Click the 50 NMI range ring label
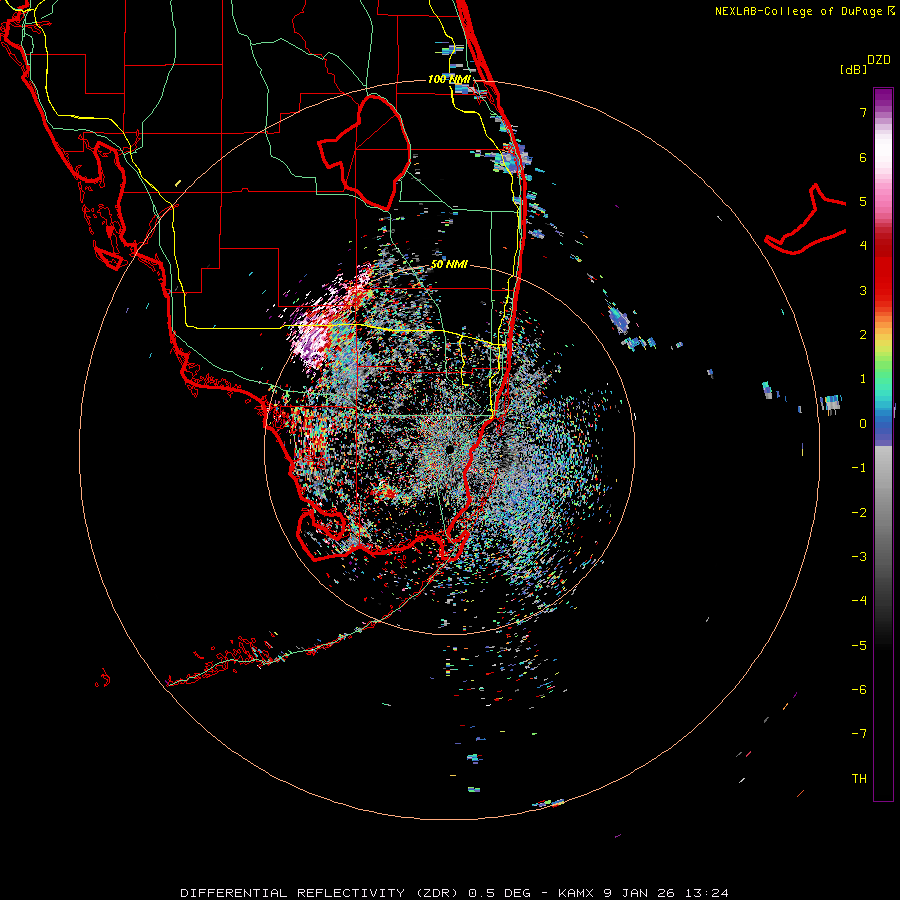The height and width of the screenshot is (900, 900). tap(449, 264)
